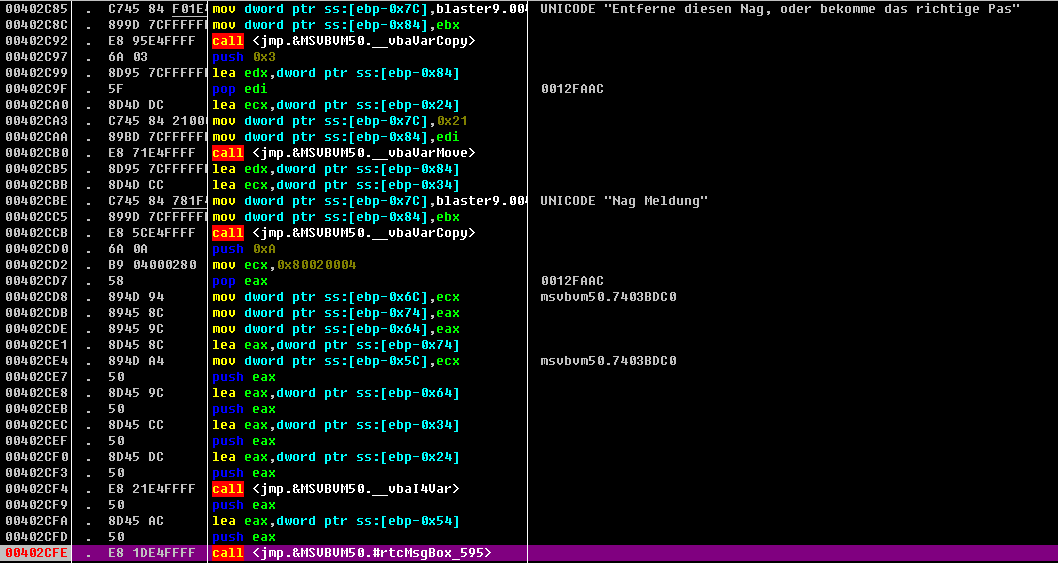Click hex bytes 58
The height and width of the screenshot is (563, 1058).
coord(115,281)
